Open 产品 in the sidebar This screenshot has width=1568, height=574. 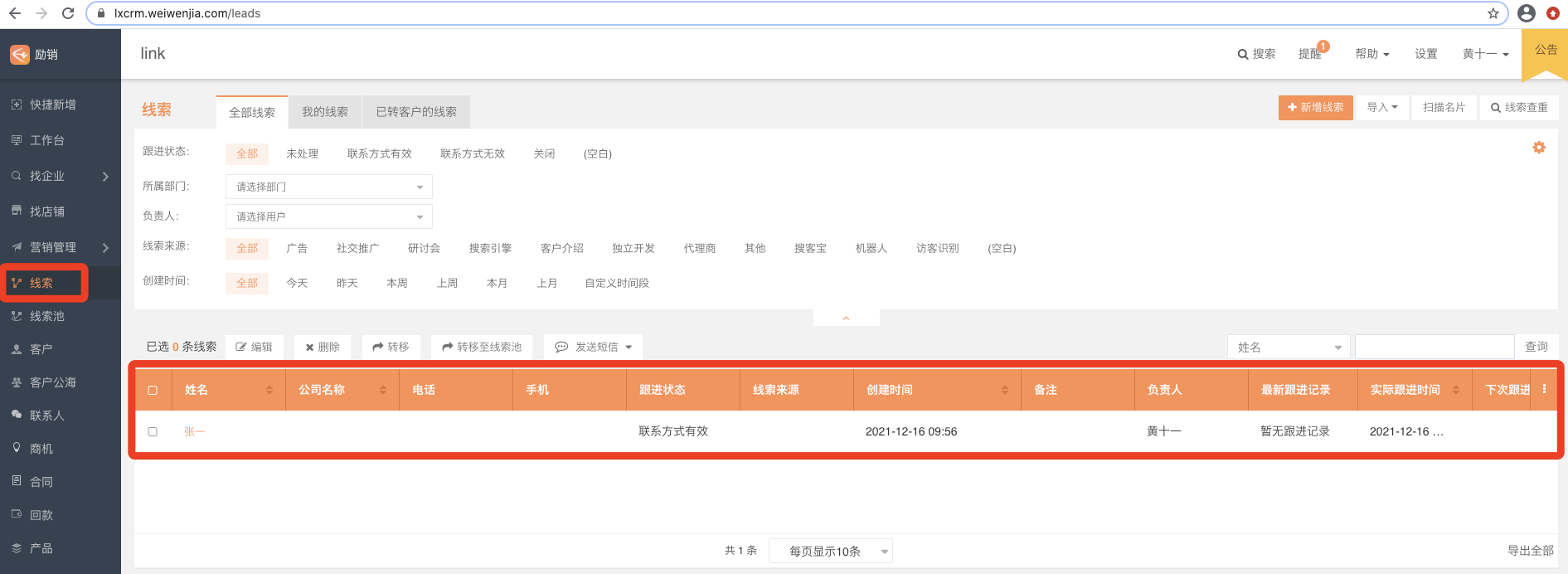coord(41,548)
